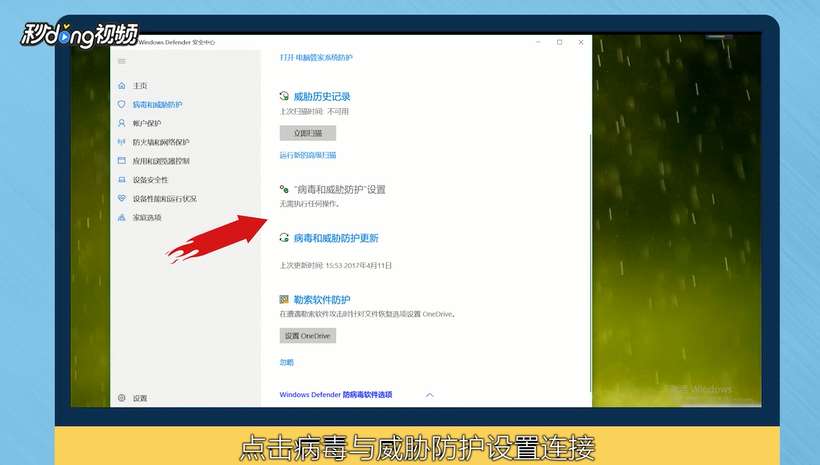Click the 打开电脑管家系统防护 link
The height and width of the screenshot is (465, 820).
point(316,58)
